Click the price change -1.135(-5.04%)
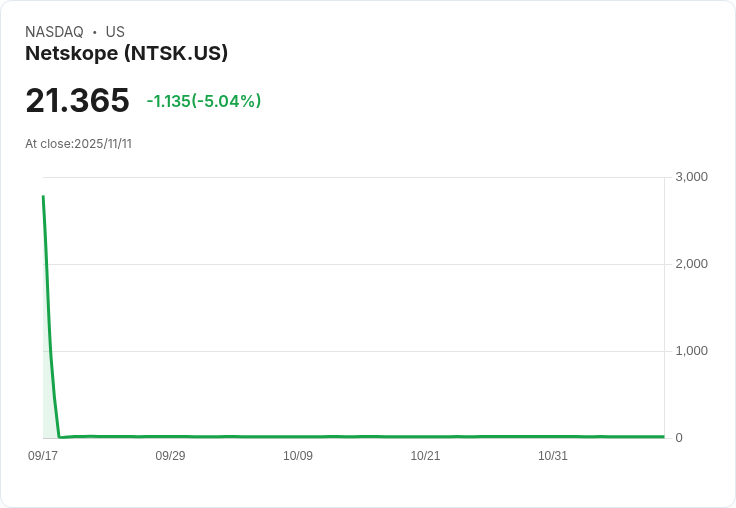736x508 pixels. point(204,101)
